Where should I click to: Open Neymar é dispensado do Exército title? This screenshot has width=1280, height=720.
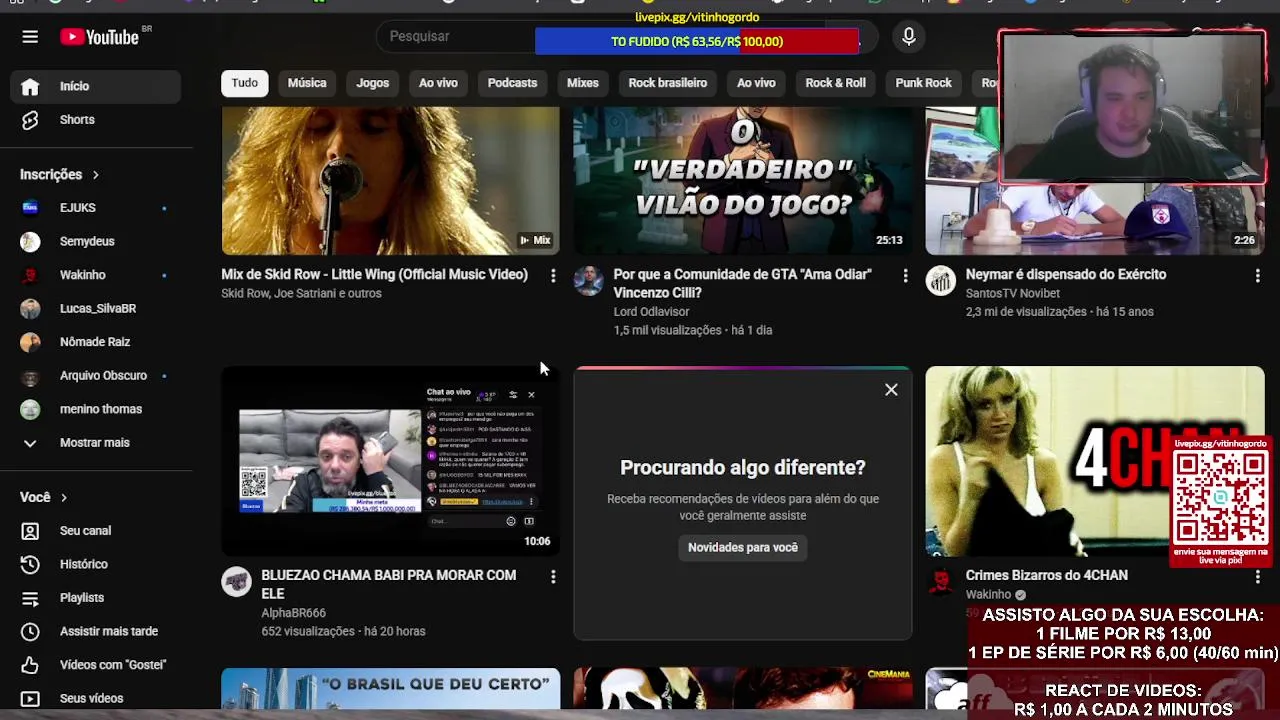coord(1066,274)
